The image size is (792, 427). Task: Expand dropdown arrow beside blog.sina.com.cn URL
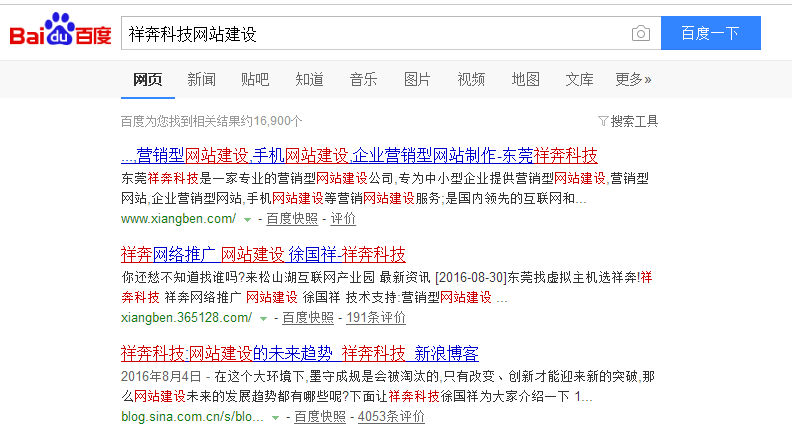click(x=275, y=418)
